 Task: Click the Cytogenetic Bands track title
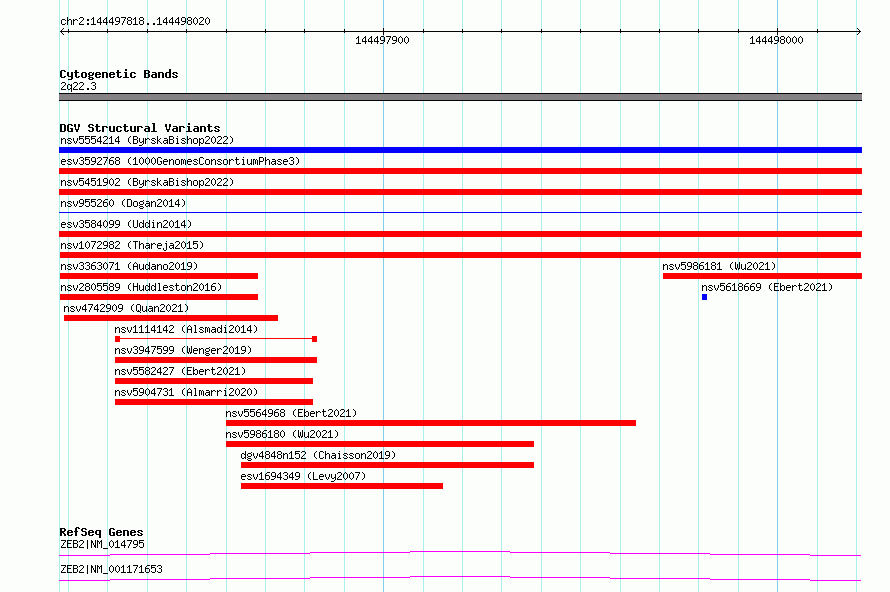[119, 74]
